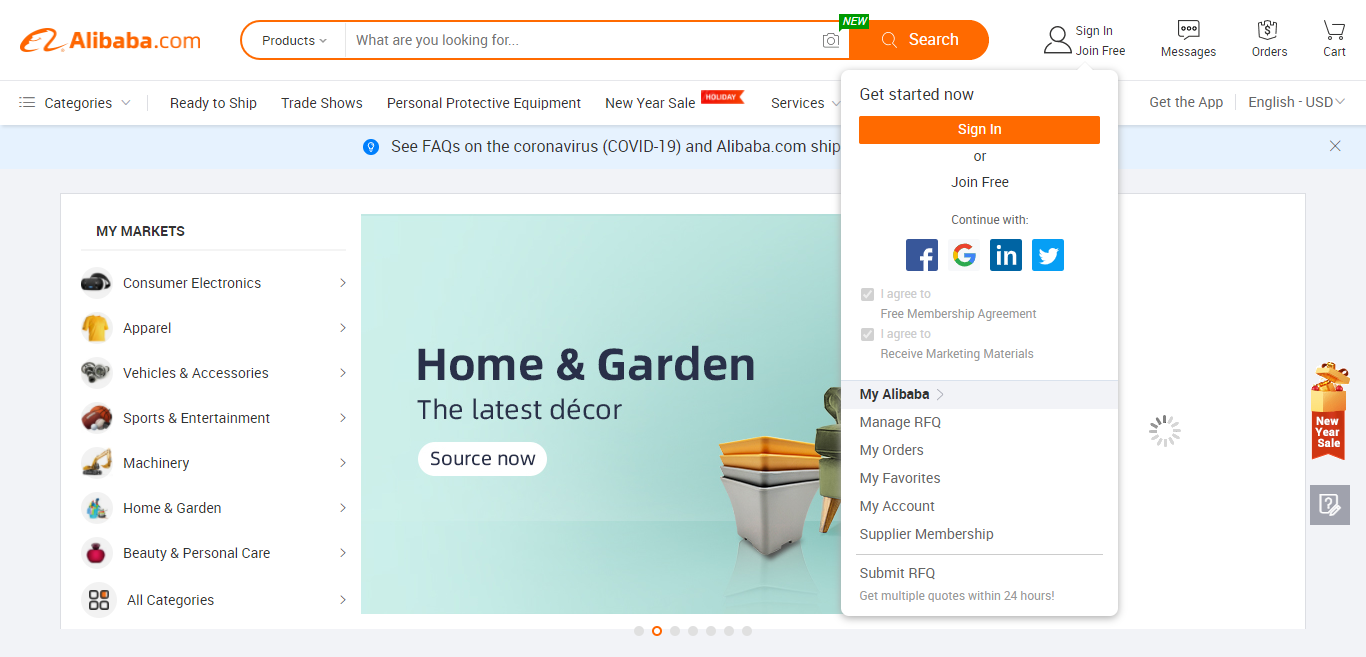
Task: Open the Products search type dropdown
Action: point(294,40)
